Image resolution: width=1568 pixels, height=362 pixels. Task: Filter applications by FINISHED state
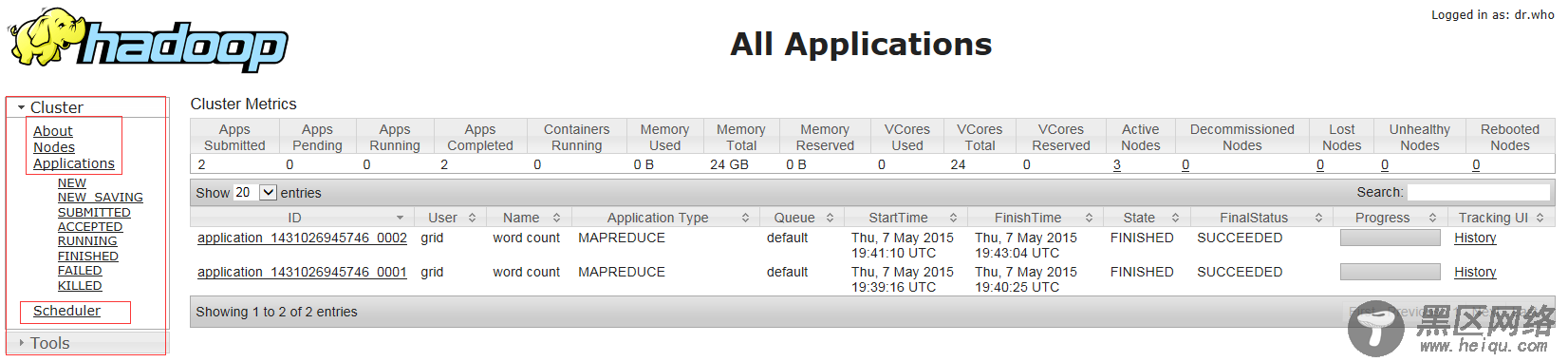pos(88,257)
